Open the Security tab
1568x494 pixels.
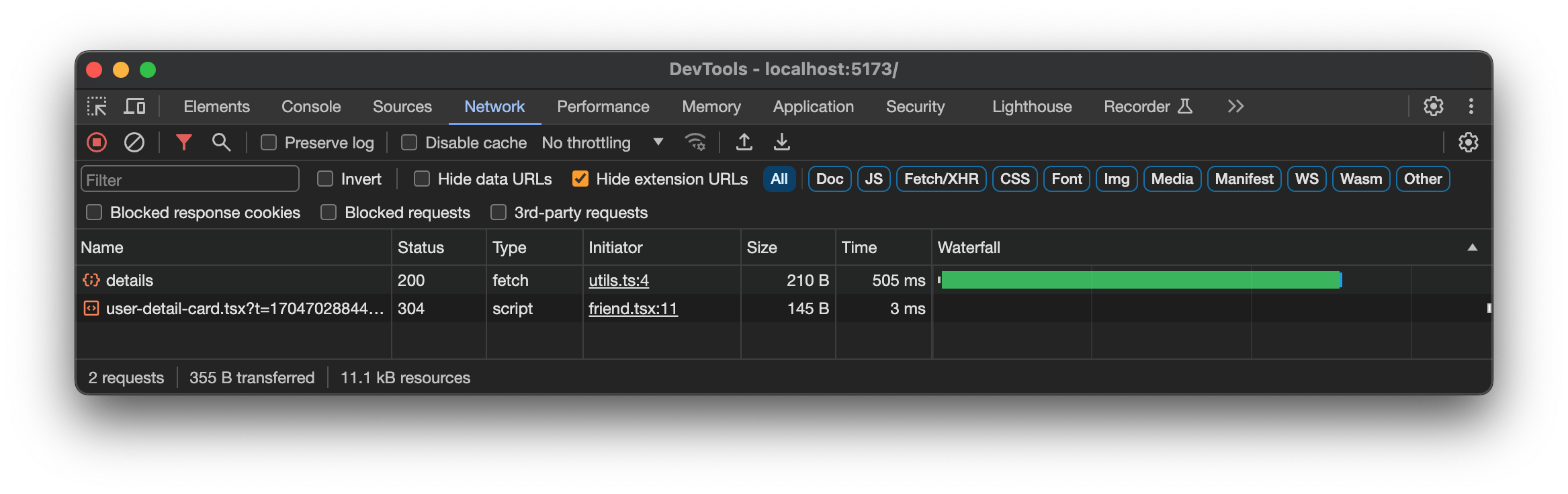click(915, 106)
